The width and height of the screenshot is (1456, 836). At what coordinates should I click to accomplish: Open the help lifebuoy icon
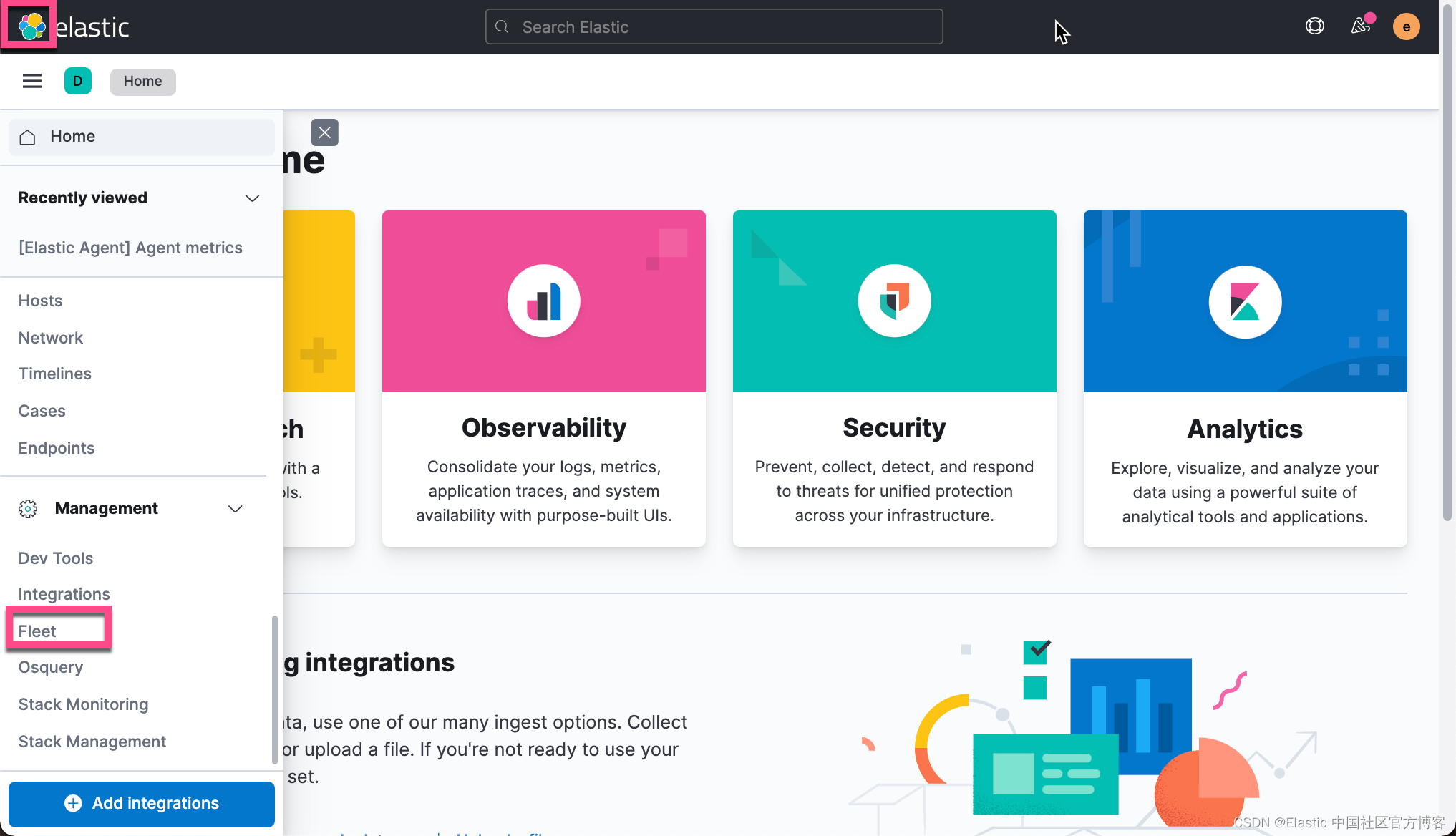1314,26
